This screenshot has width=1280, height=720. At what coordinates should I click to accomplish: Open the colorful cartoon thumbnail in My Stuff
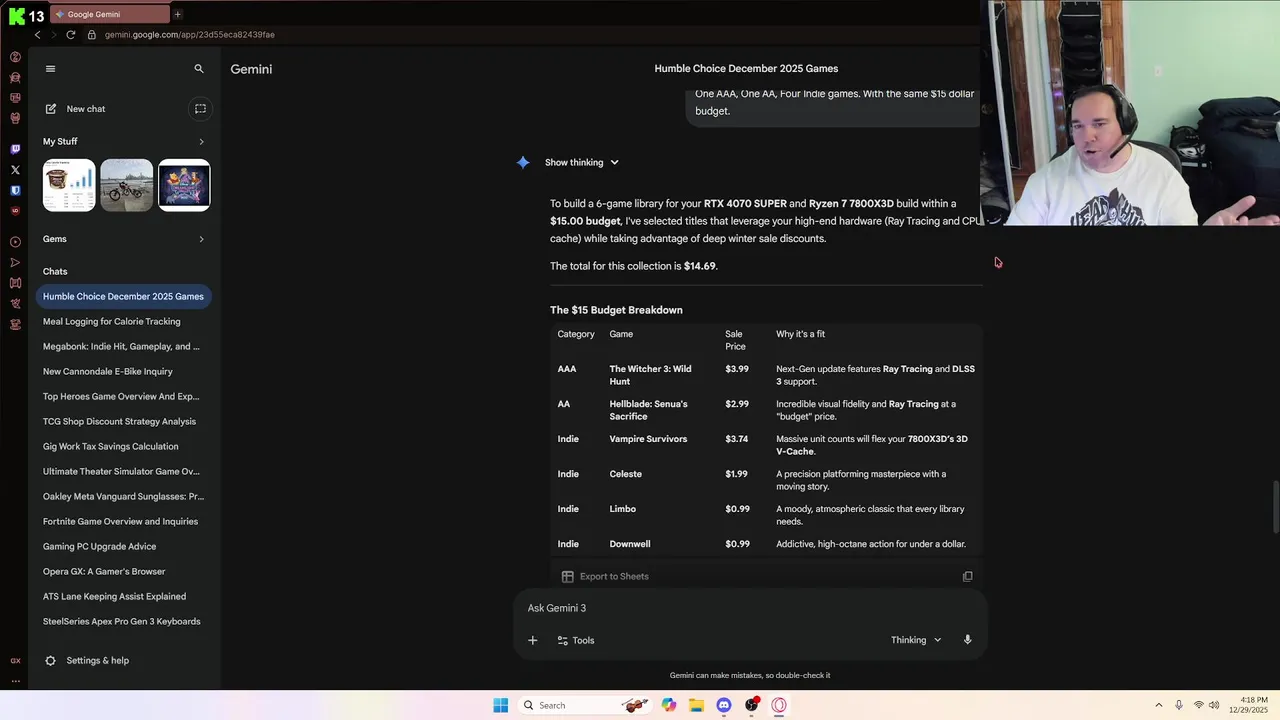(x=184, y=185)
